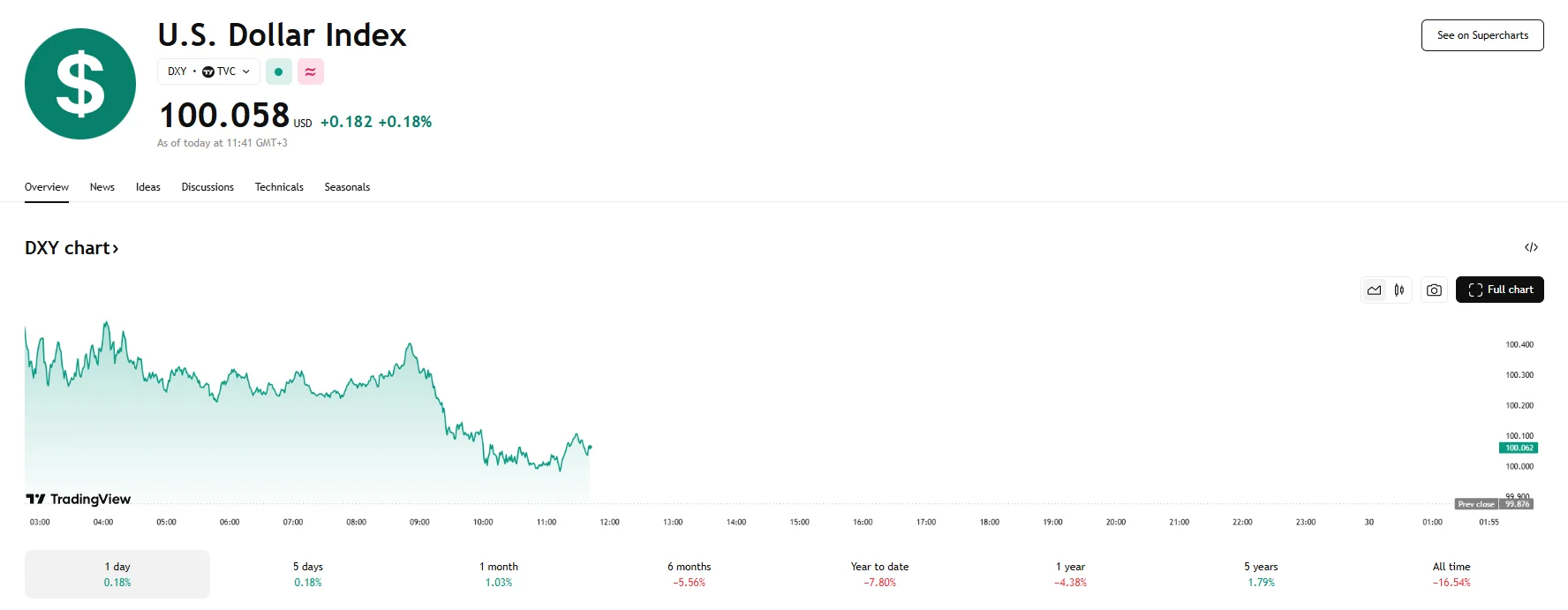Screen dimensions: 1568x610
Task: Click the green current price label on axis
Action: [1519, 448]
